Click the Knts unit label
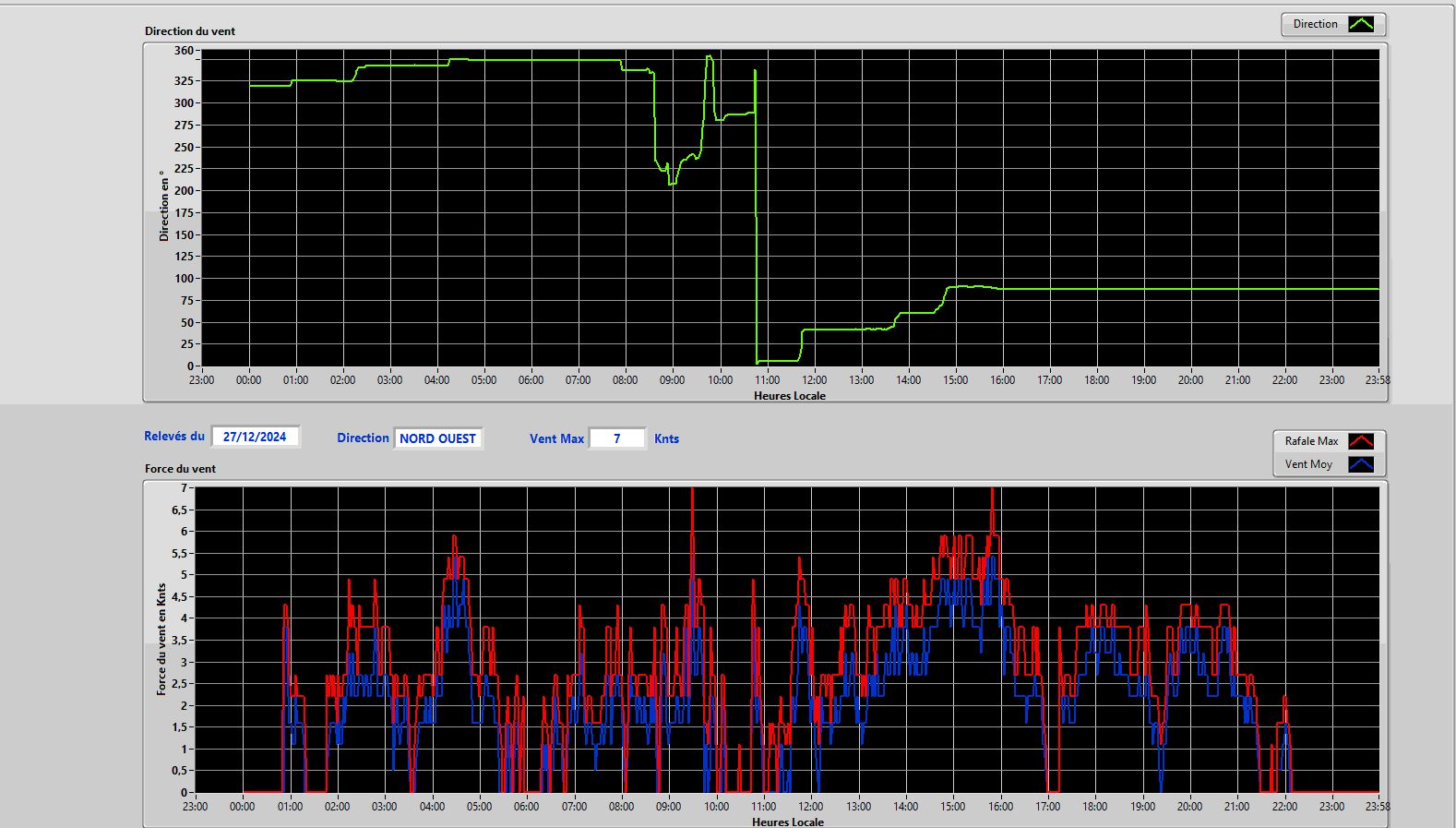 point(666,439)
